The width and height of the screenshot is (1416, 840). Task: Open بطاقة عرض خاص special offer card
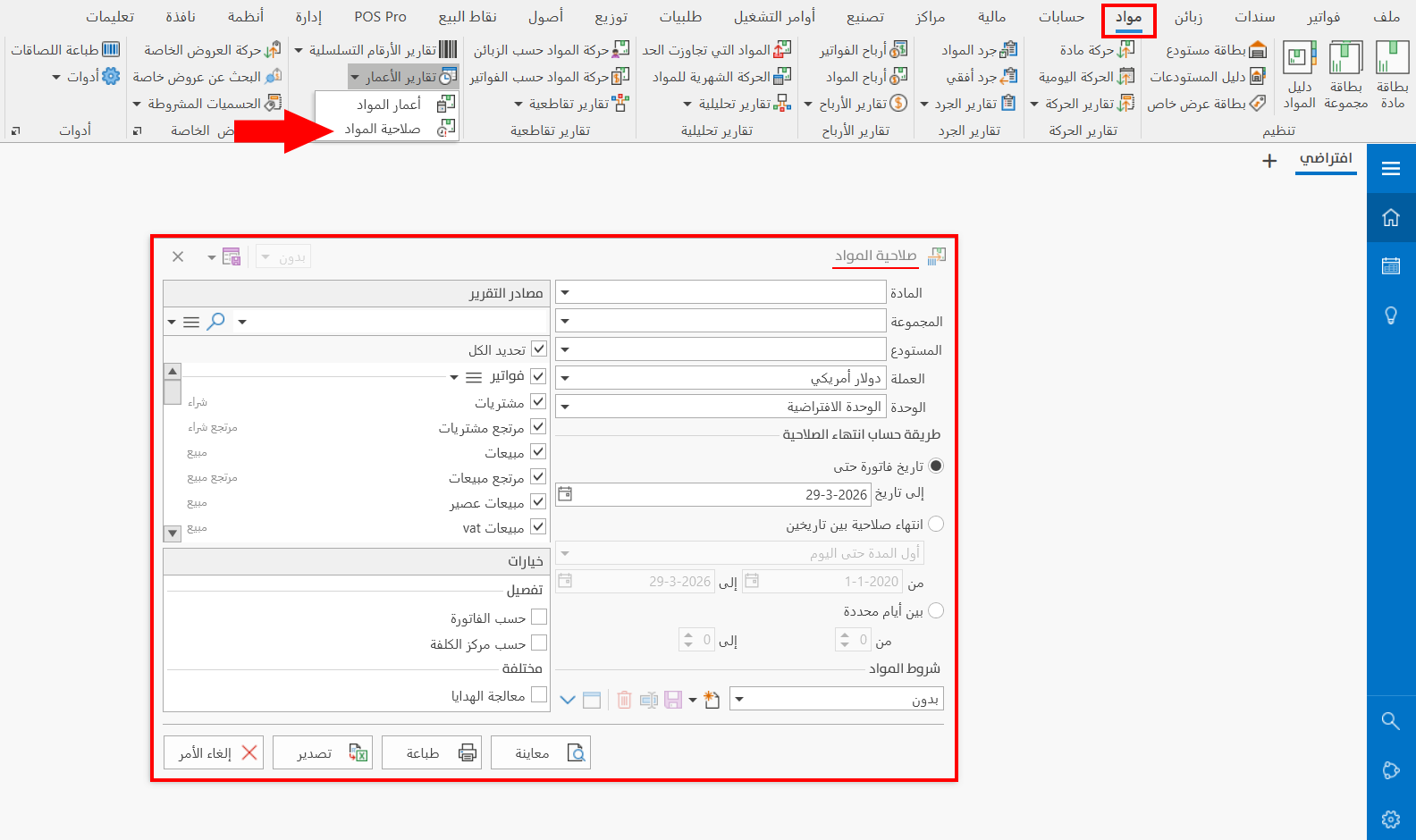pos(1206,104)
